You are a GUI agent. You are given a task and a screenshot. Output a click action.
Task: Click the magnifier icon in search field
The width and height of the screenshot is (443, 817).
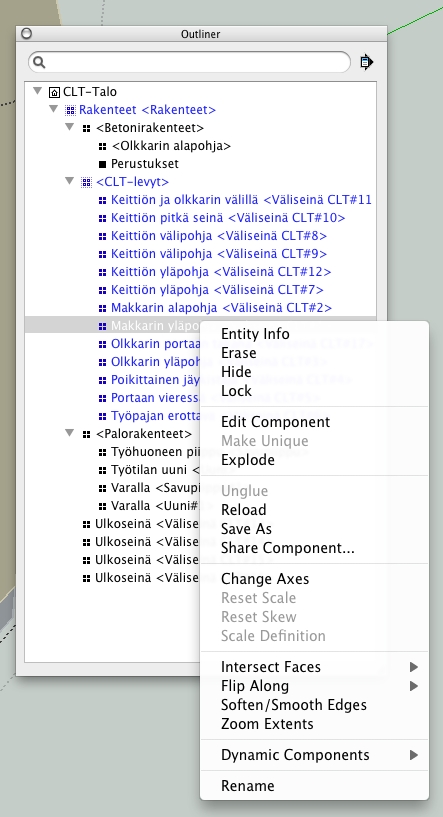coord(39,63)
